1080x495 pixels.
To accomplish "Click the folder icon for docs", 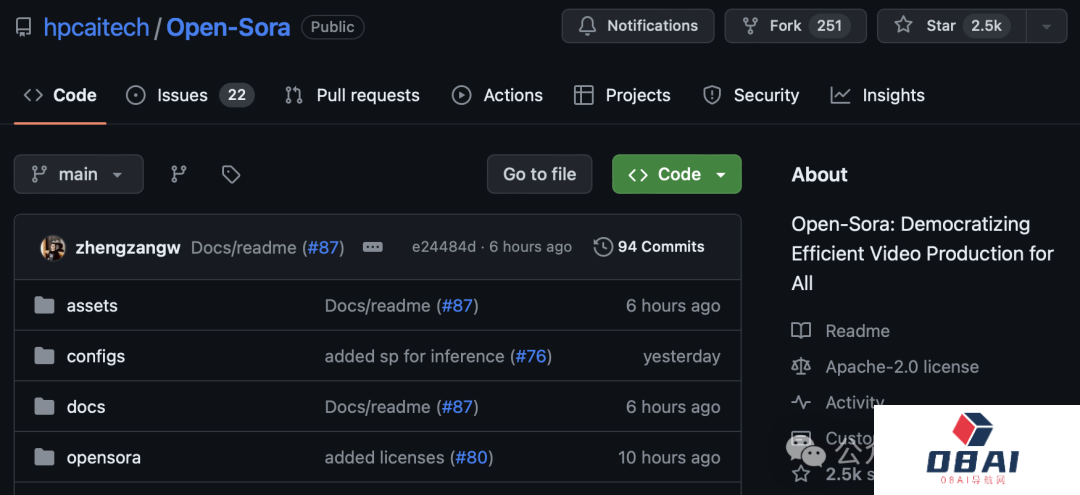I will click(45, 406).
